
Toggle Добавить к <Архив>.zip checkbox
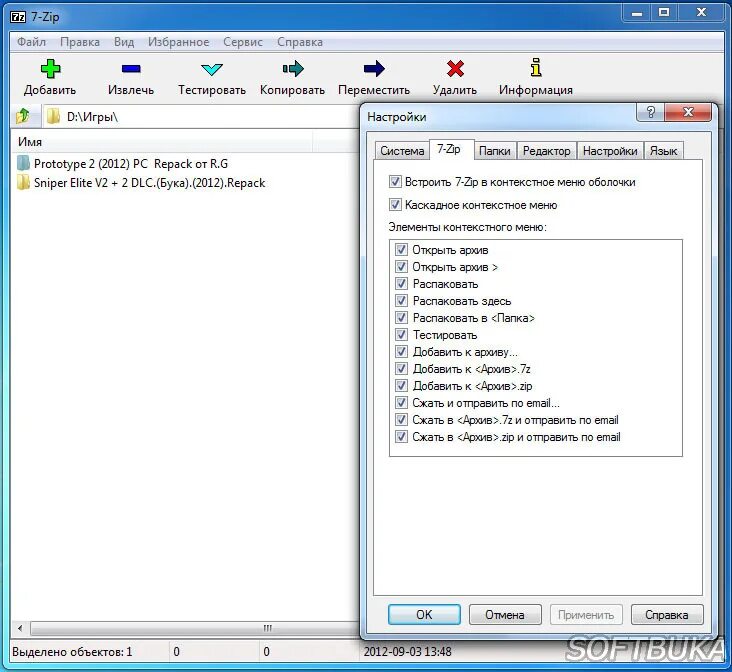pyautogui.click(x=401, y=385)
